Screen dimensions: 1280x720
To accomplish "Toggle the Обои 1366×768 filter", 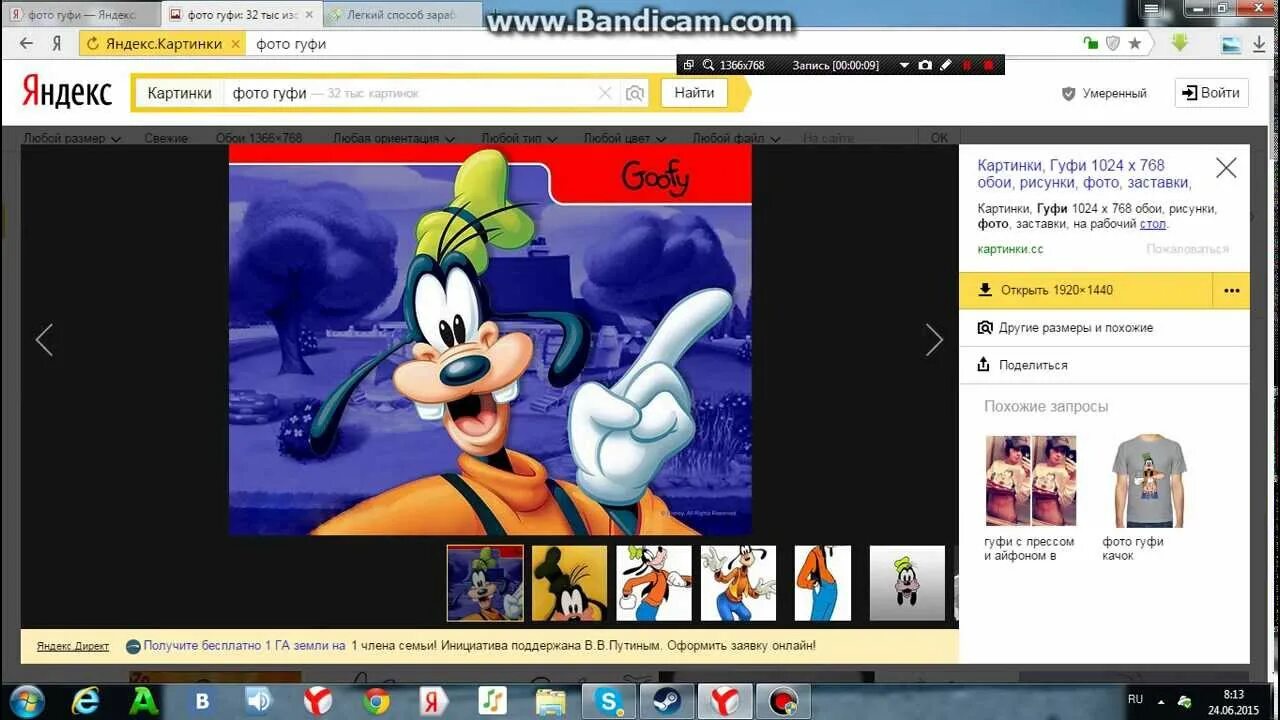I will pos(259,138).
